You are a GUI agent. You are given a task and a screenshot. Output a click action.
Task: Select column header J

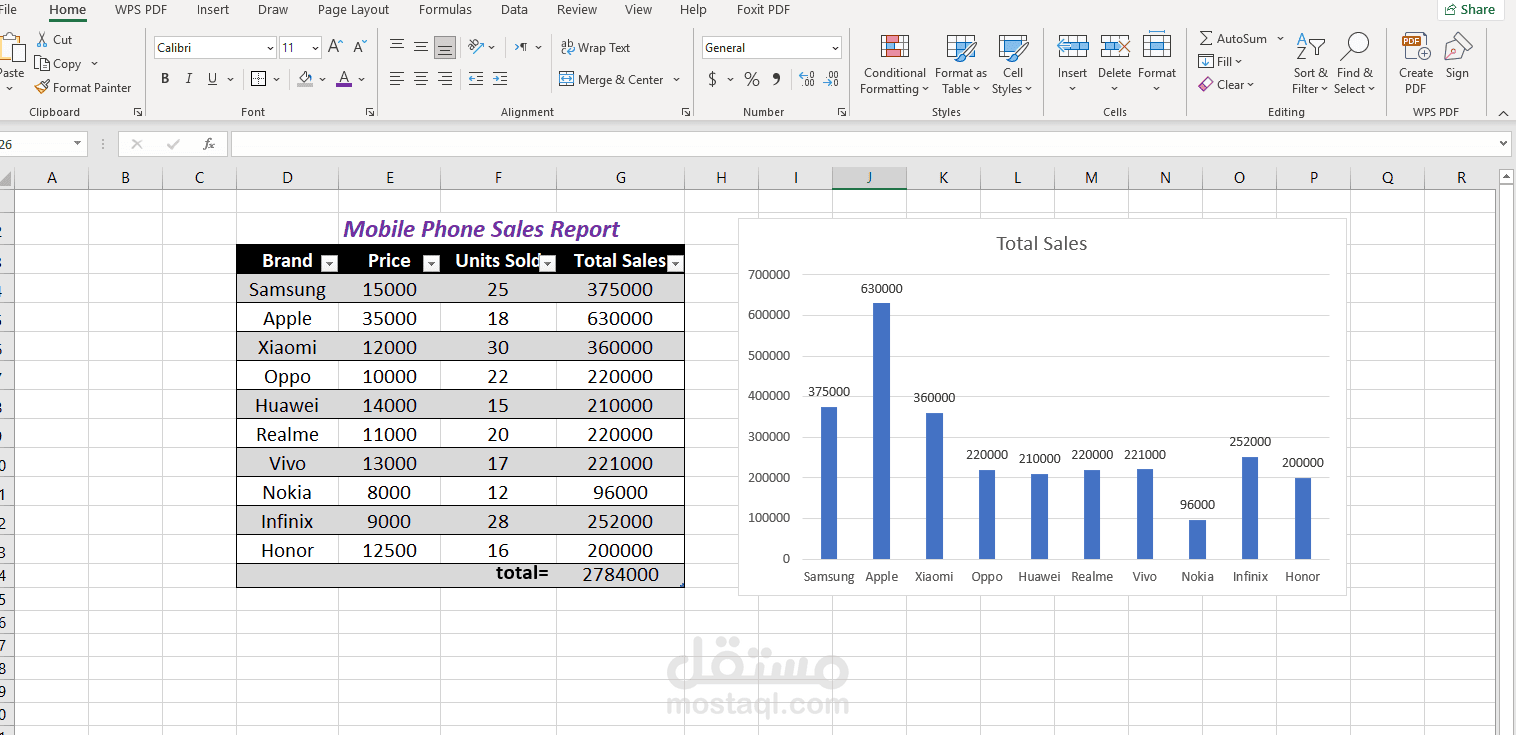click(x=869, y=178)
